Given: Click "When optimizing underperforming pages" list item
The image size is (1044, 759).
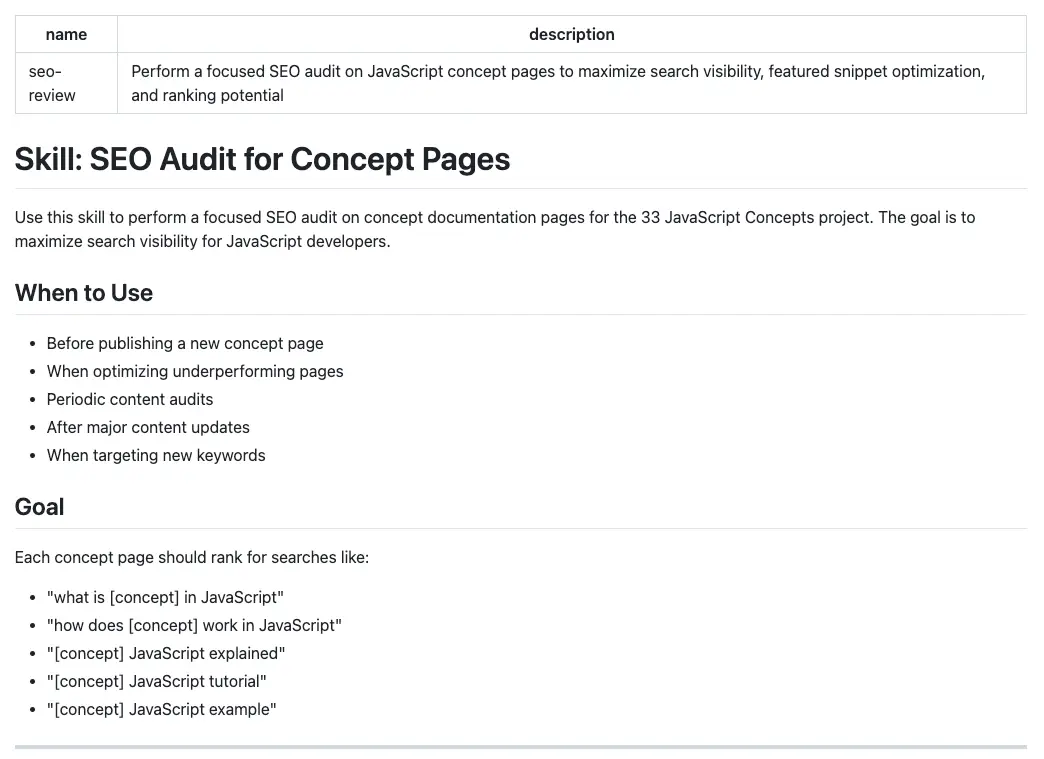Looking at the screenshot, I should [195, 371].
